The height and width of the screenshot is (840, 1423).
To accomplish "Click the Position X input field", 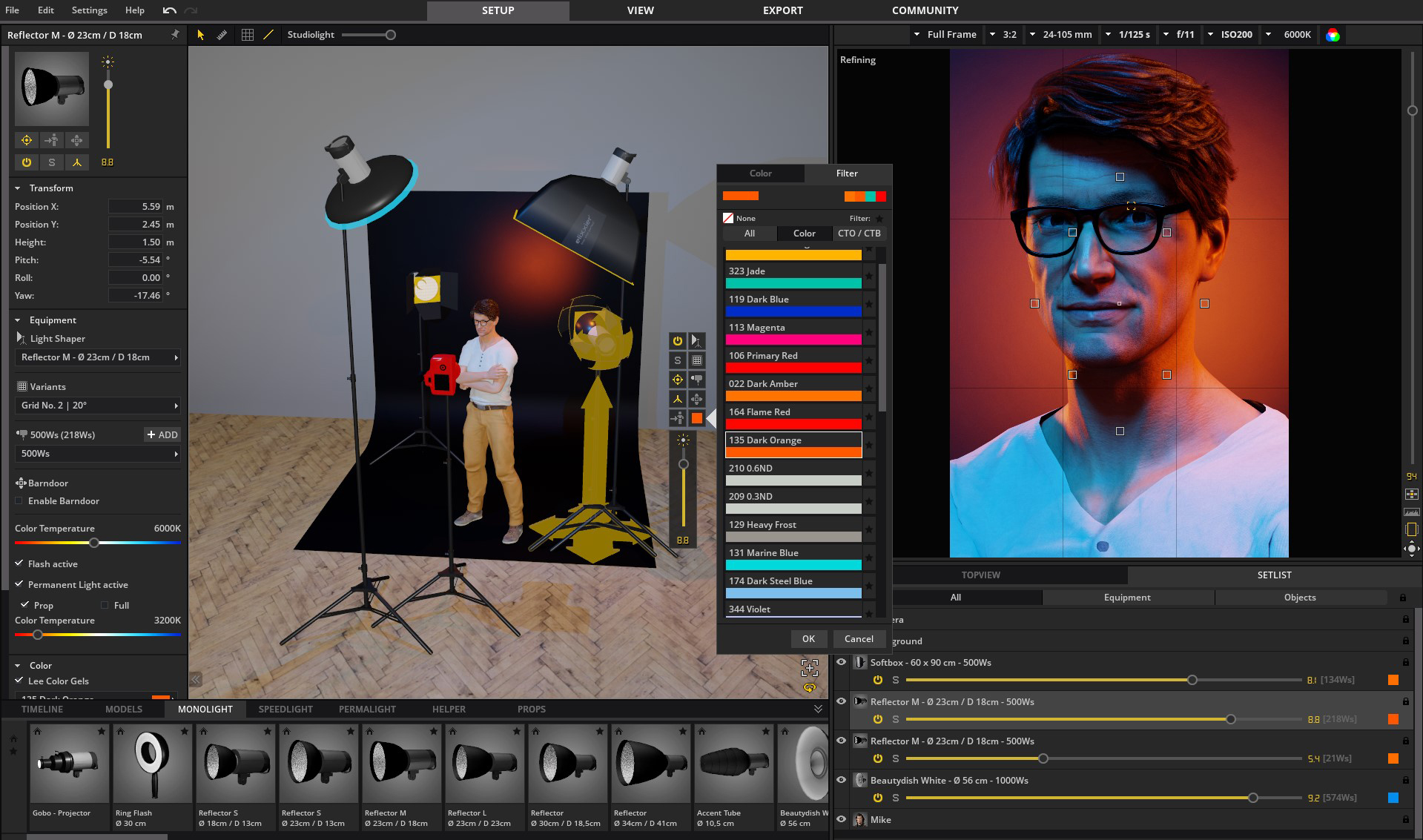I will pos(136,207).
